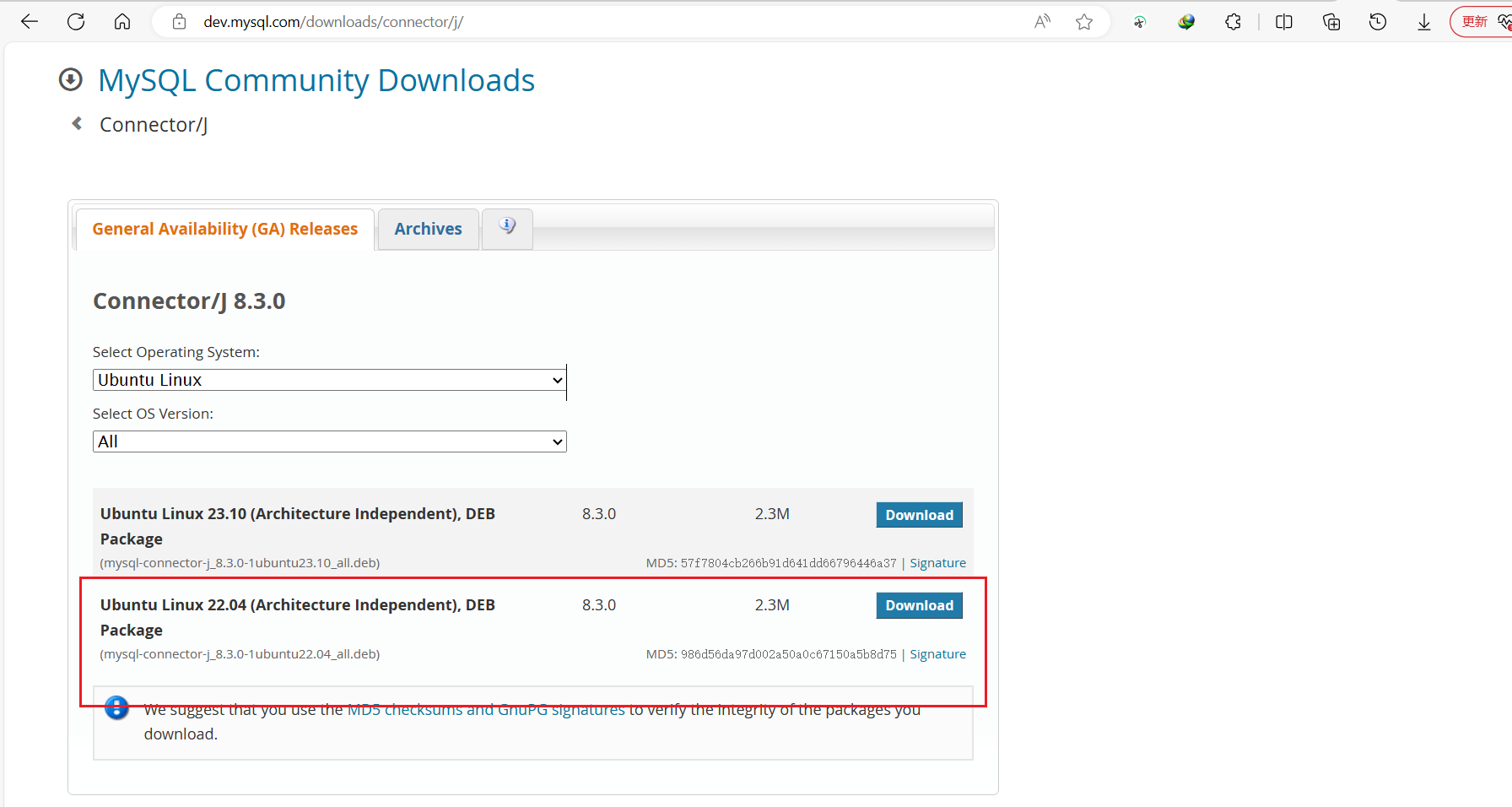Click MD5 hash of Ubuntu 22.04 package

[789, 654]
